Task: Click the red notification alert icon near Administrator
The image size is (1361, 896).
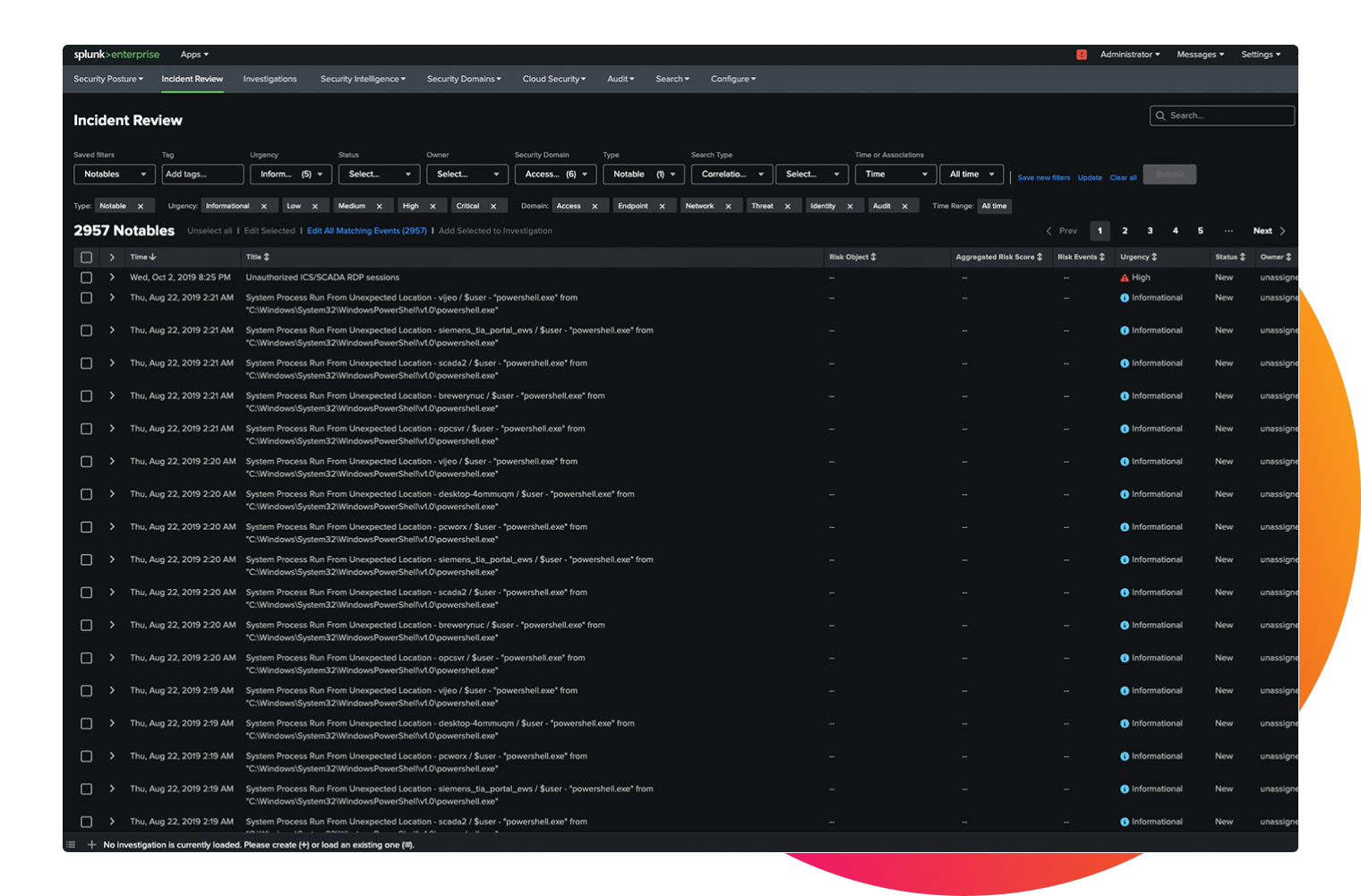Action: point(1082,55)
